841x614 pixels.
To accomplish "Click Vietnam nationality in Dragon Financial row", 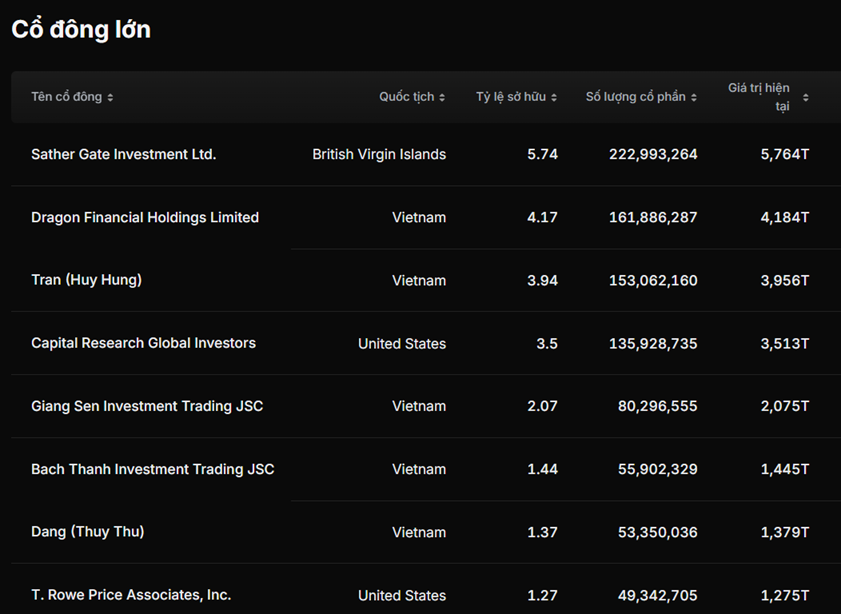I will click(419, 217).
